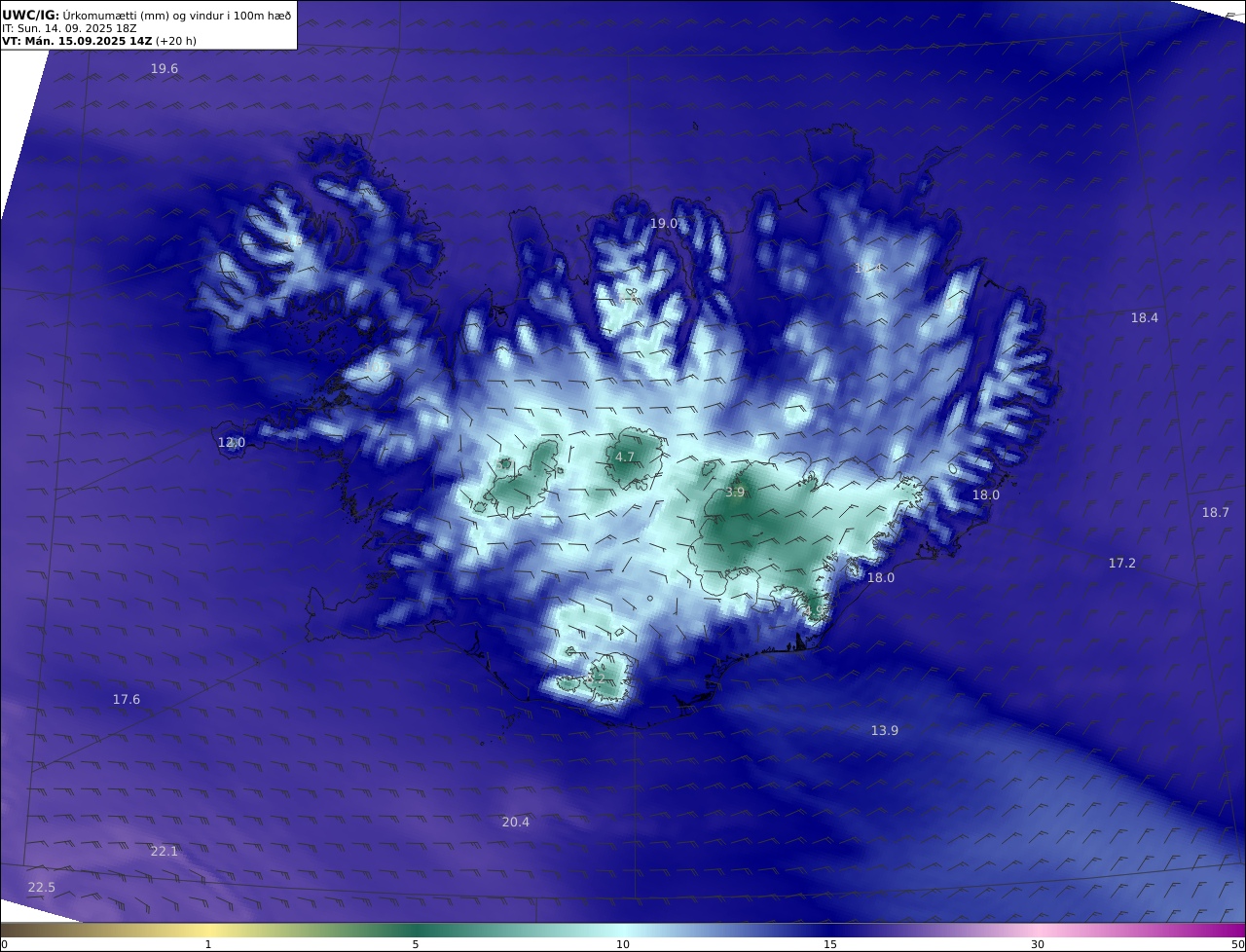Click tick label 30 on the color scale
Screen dimensions: 1246x952
(x=1038, y=945)
